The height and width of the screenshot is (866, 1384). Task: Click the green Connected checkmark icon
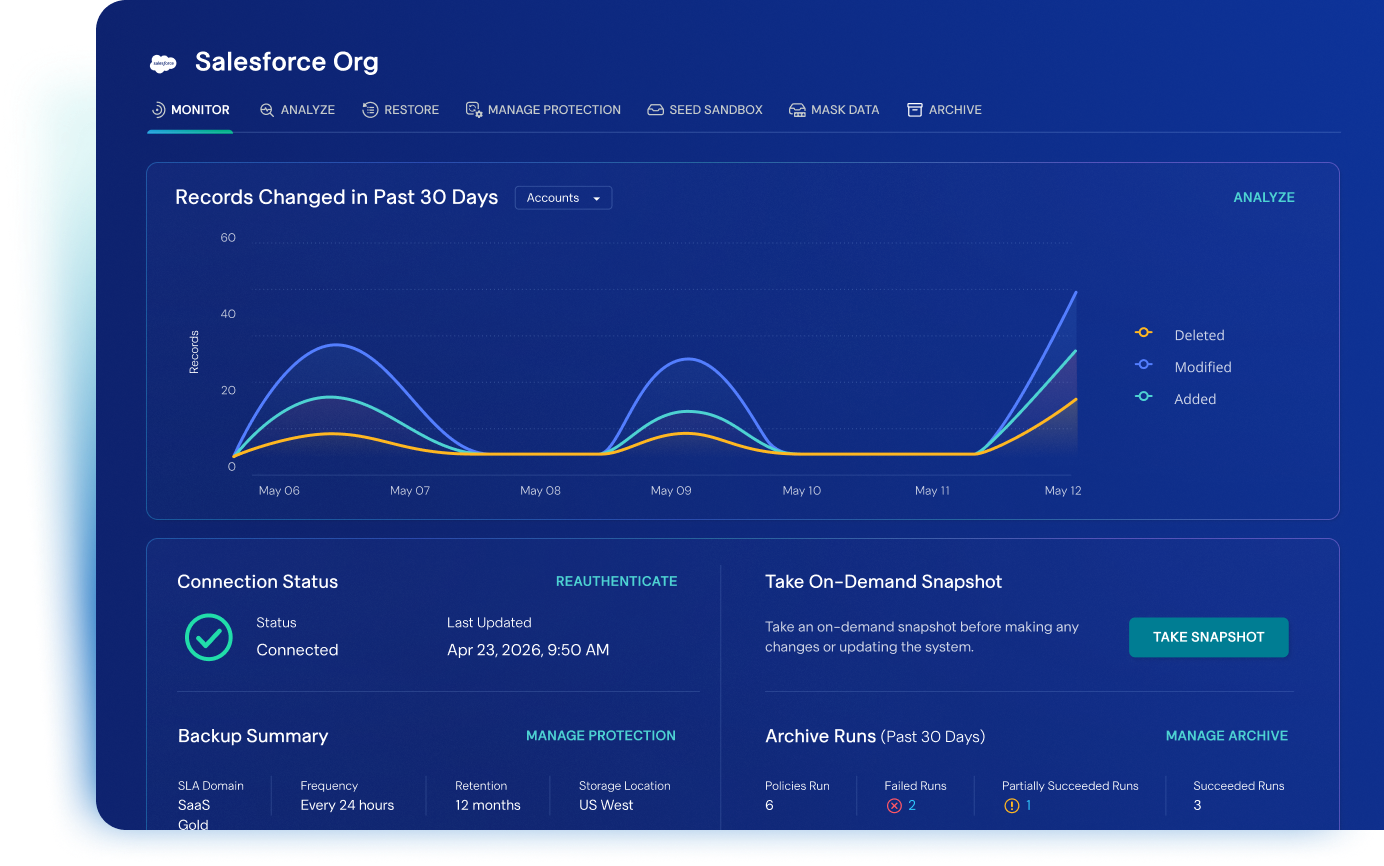tap(209, 637)
